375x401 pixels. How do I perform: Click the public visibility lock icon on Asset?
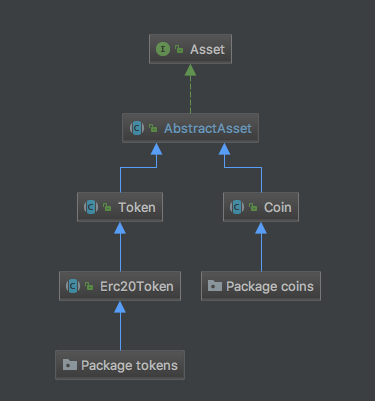click(x=179, y=49)
